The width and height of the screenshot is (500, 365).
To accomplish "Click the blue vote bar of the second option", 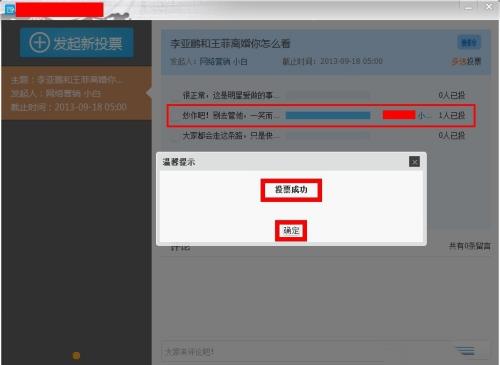I will 328,116.
